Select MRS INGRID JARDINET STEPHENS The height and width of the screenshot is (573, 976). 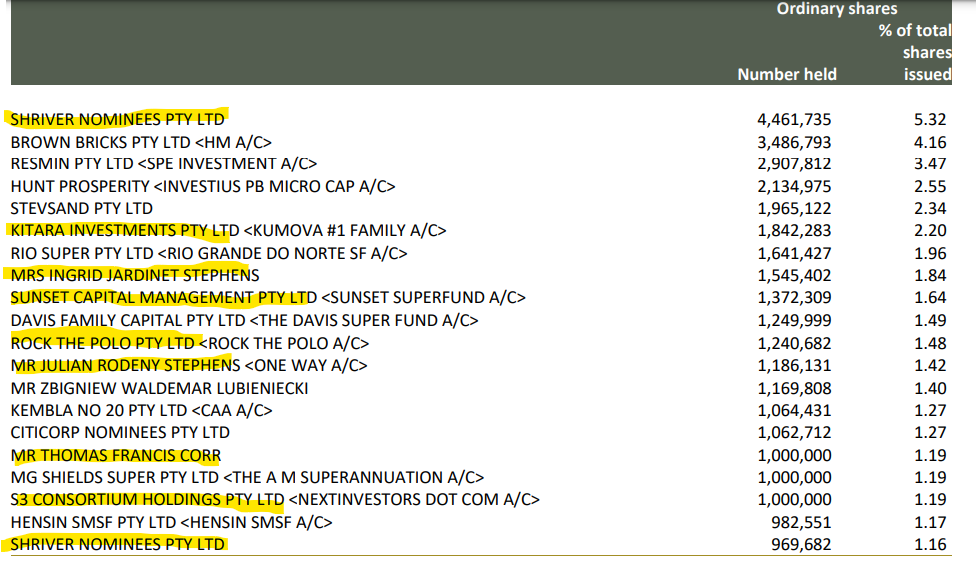(x=135, y=276)
